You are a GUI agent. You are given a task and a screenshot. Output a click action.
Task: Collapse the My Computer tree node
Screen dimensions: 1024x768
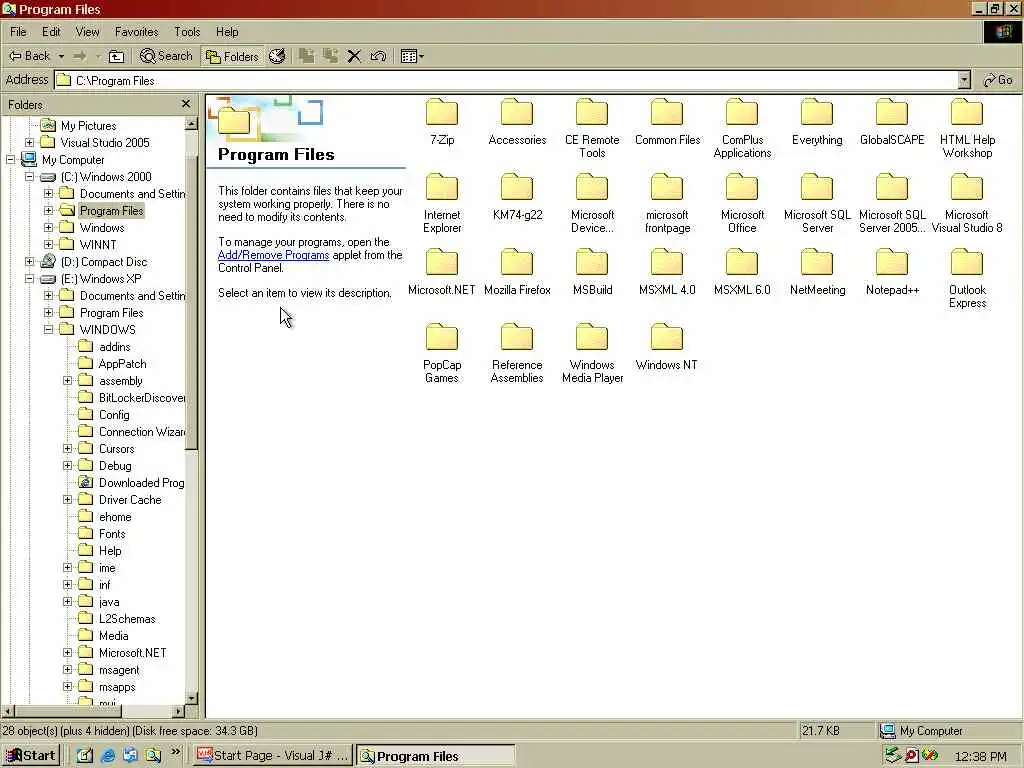pos(10,159)
